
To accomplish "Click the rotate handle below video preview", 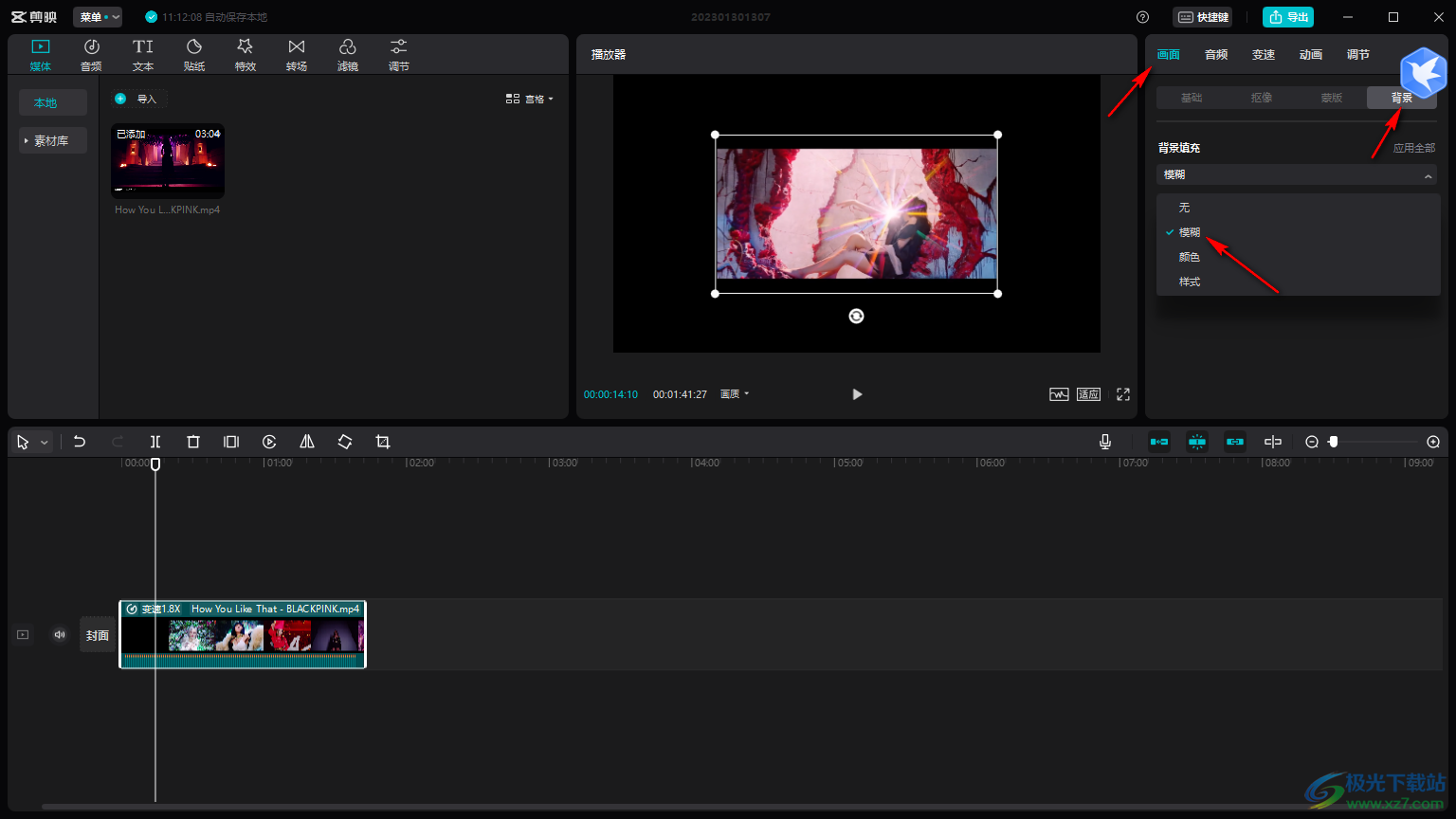I will click(857, 317).
